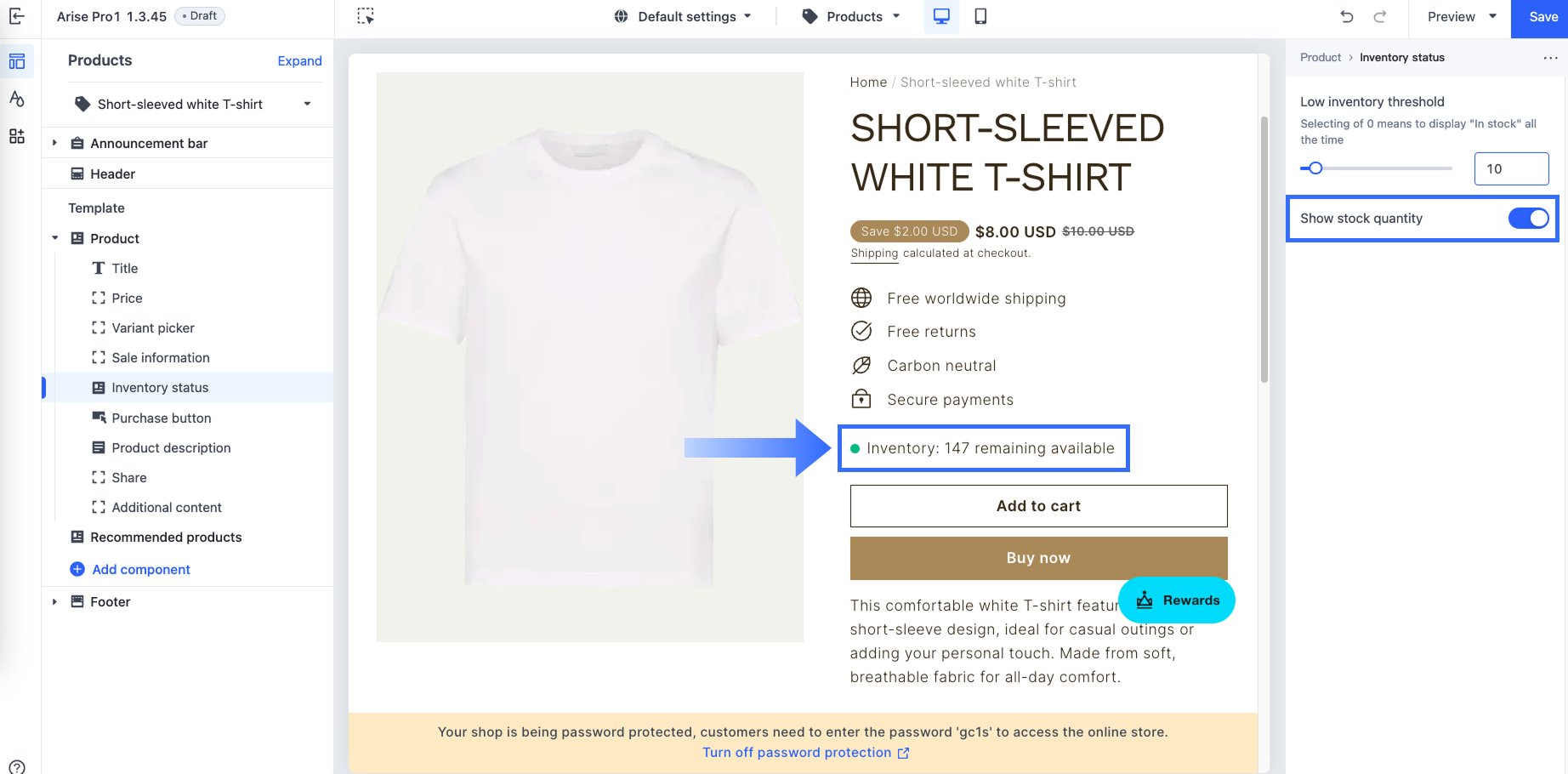Click the Save button
Viewport: 1568px width, 774px height.
(1542, 17)
